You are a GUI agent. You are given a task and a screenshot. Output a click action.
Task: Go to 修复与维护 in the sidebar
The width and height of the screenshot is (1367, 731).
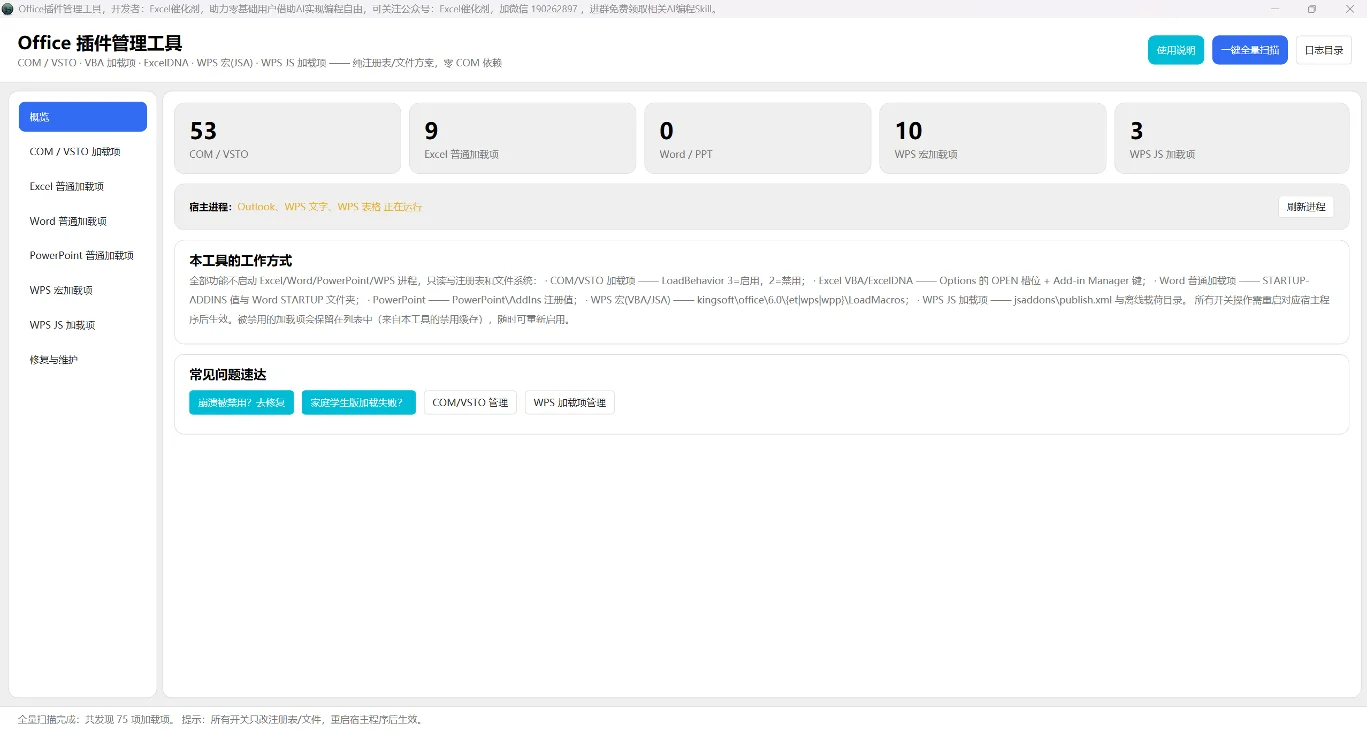pyautogui.click(x=83, y=359)
